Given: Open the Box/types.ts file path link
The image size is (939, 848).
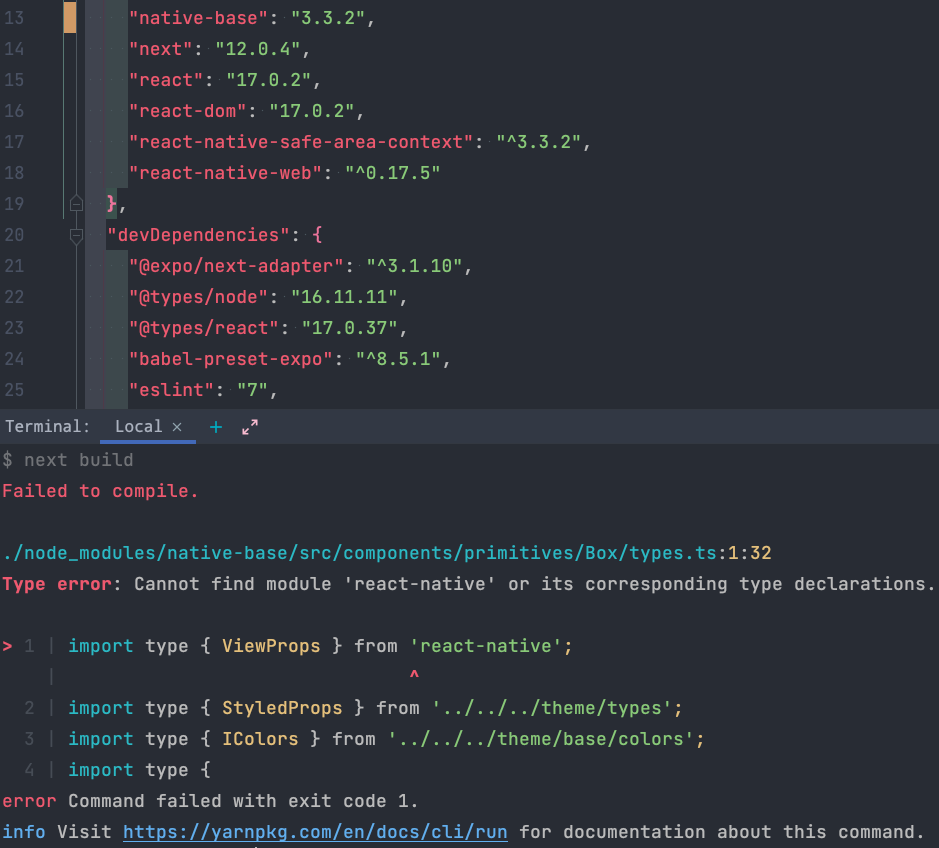Looking at the screenshot, I should coord(359,553).
